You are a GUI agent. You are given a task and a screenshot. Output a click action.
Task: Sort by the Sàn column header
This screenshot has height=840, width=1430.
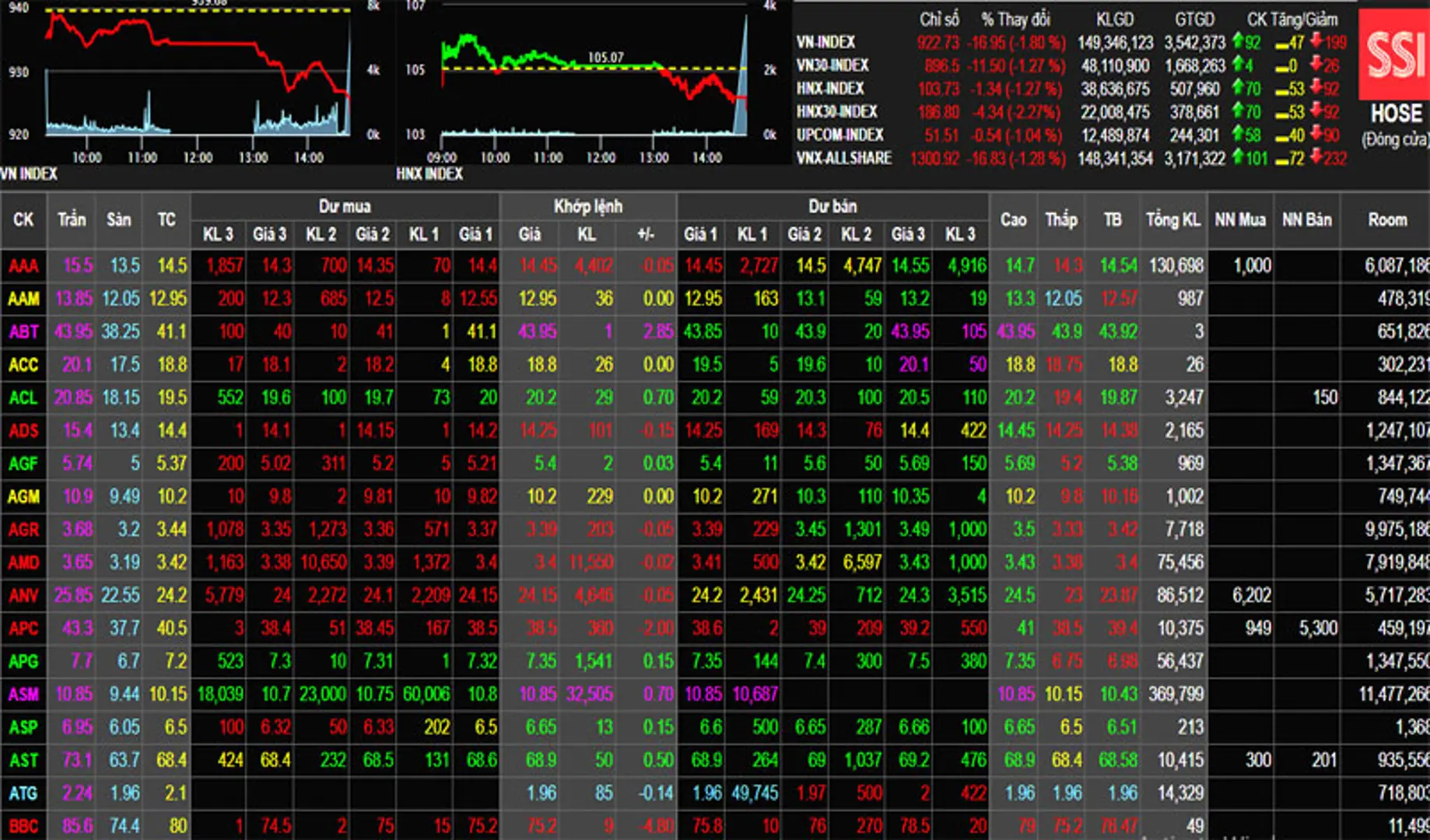click(x=118, y=220)
